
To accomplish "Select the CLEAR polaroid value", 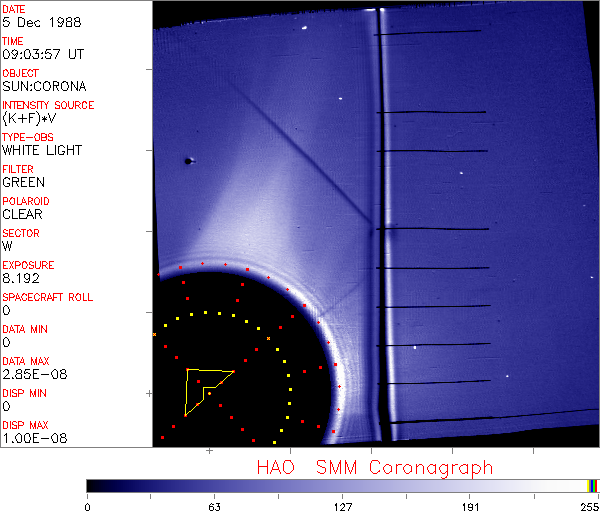I will click(22, 214).
